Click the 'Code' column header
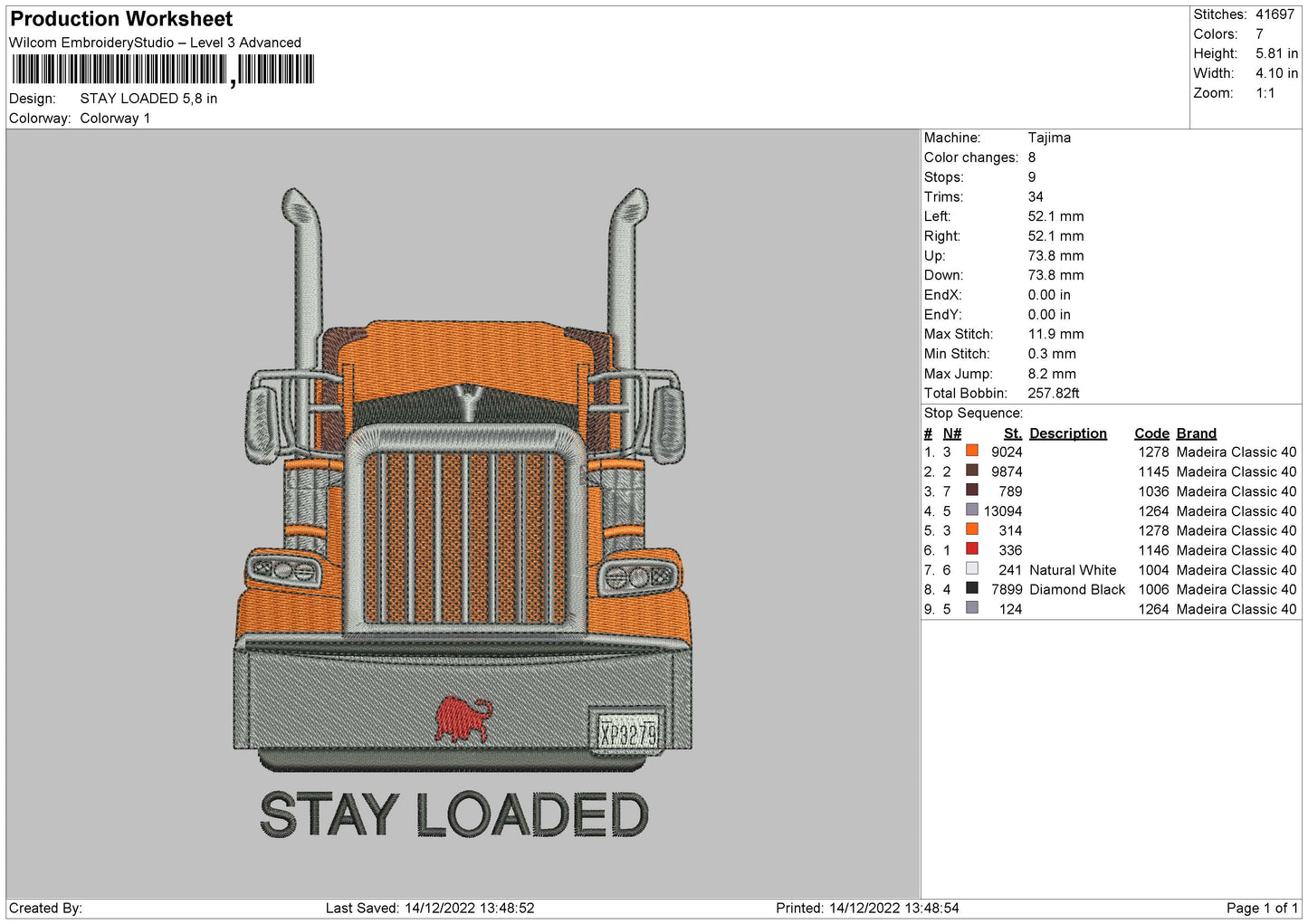Image resolution: width=1308 pixels, height=924 pixels. (x=1151, y=433)
